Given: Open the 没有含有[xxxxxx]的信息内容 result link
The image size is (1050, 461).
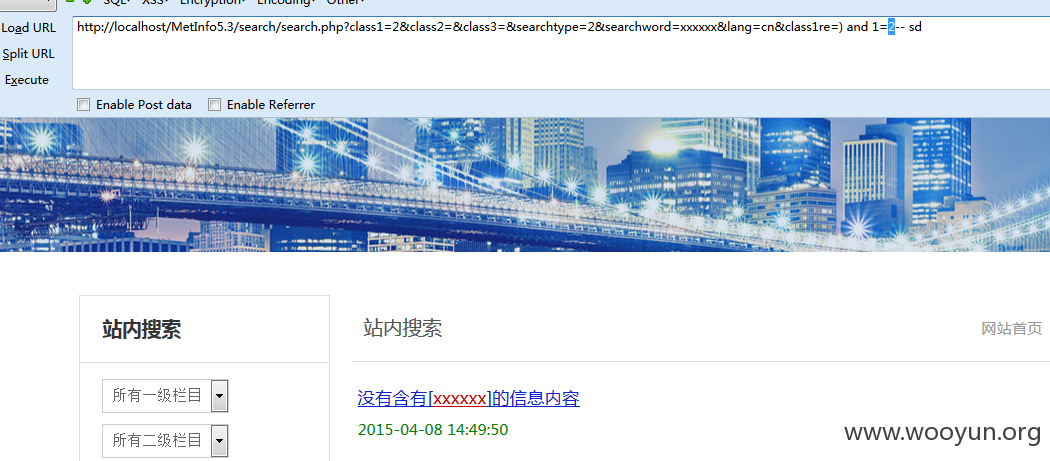Looking at the screenshot, I should tap(468, 399).
